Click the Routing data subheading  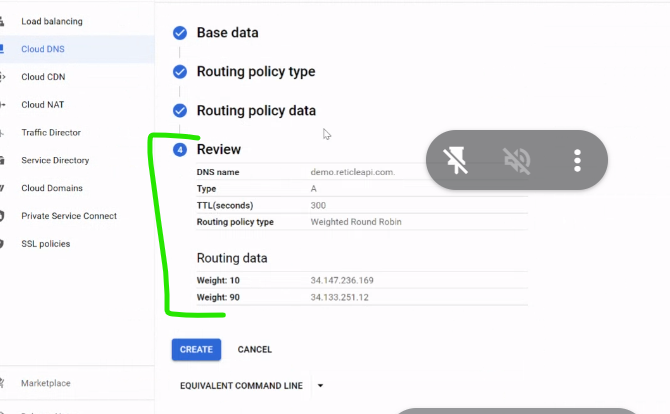coord(232,258)
